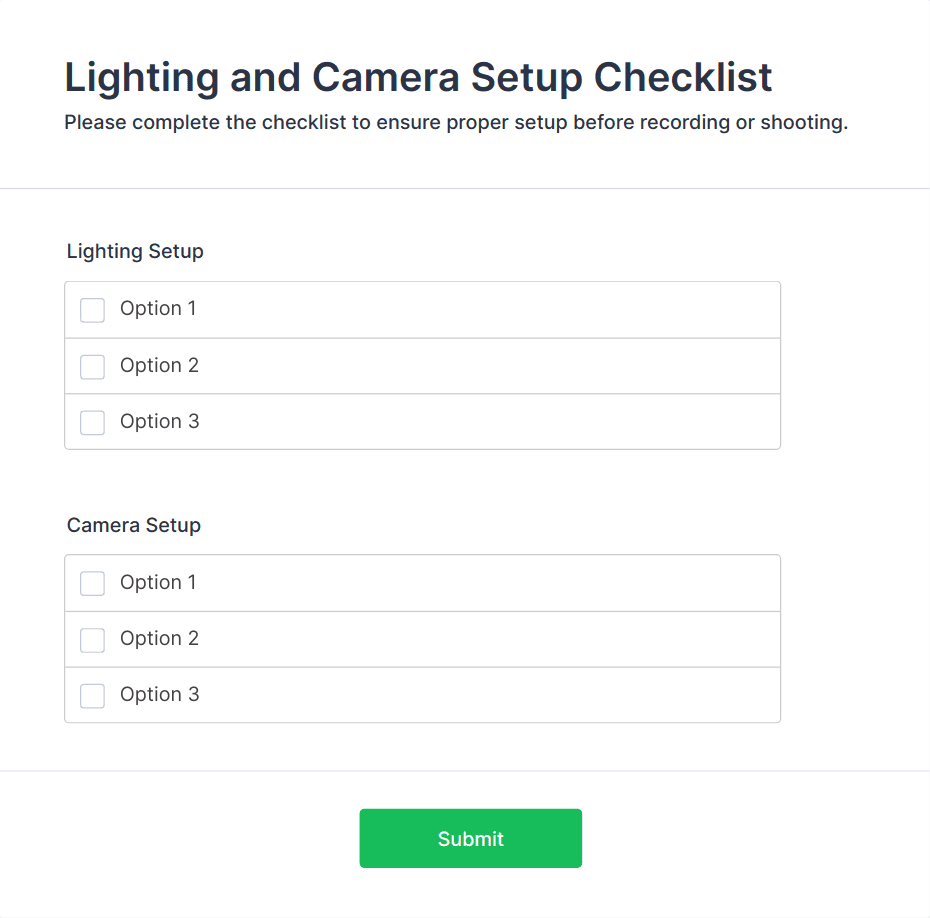Click the instruction text below the title
Screen dimensions: 930x918
tap(455, 122)
